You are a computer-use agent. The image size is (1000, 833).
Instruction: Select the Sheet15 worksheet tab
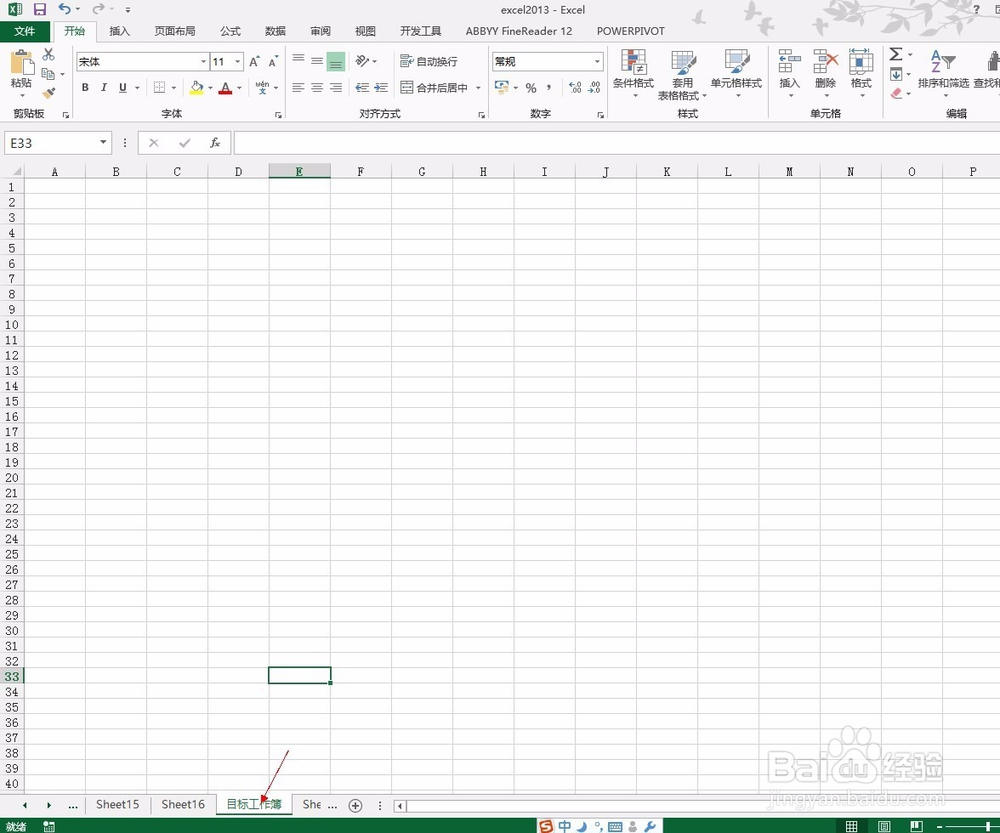(117, 804)
